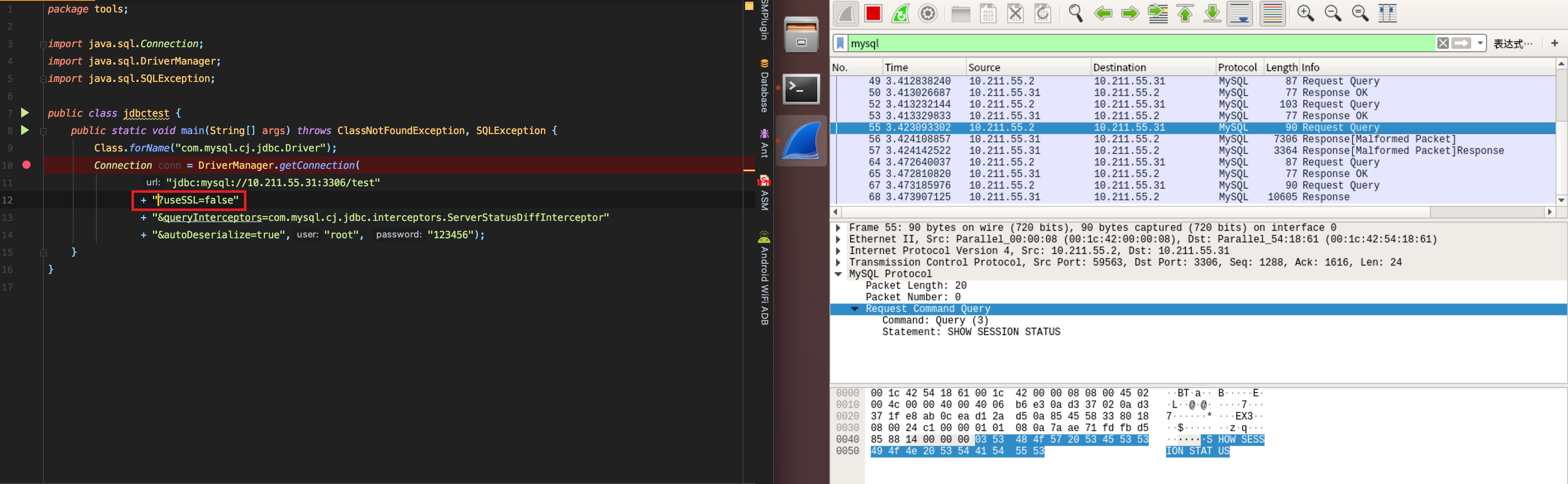
Task: Reset text zoom to normal size
Action: (1360, 13)
